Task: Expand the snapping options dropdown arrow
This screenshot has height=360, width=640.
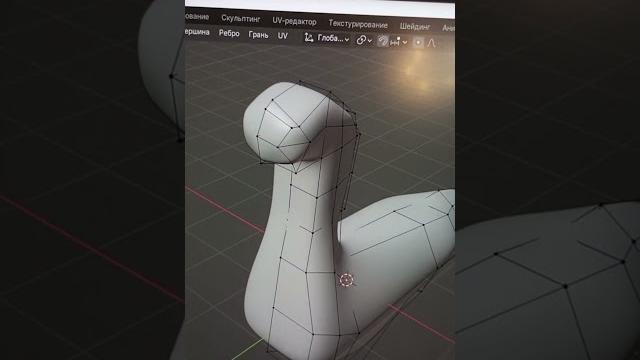Action: pyautogui.click(x=404, y=42)
